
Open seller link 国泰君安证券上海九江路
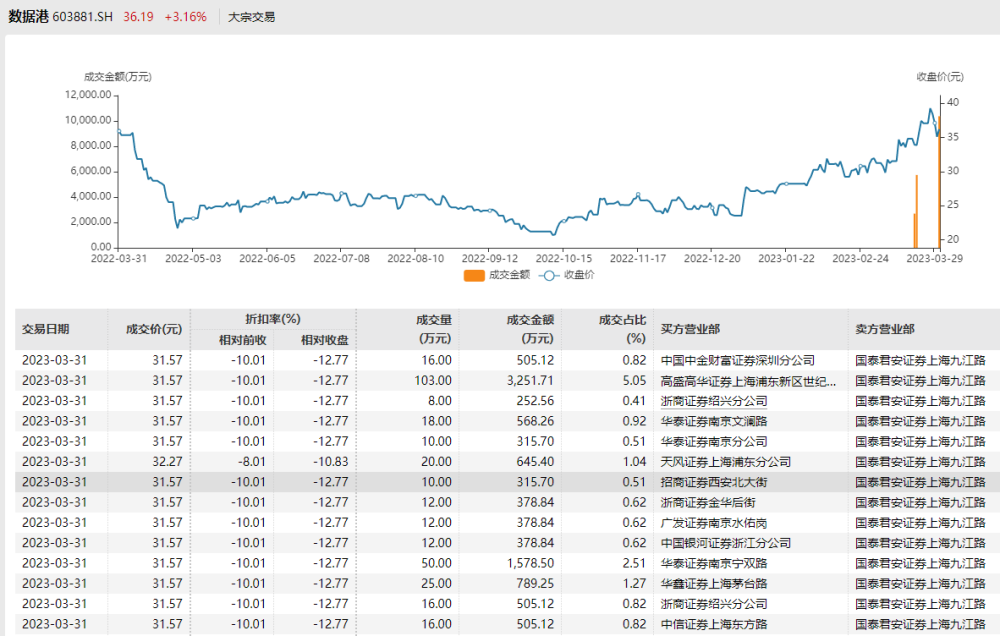(x=919, y=359)
